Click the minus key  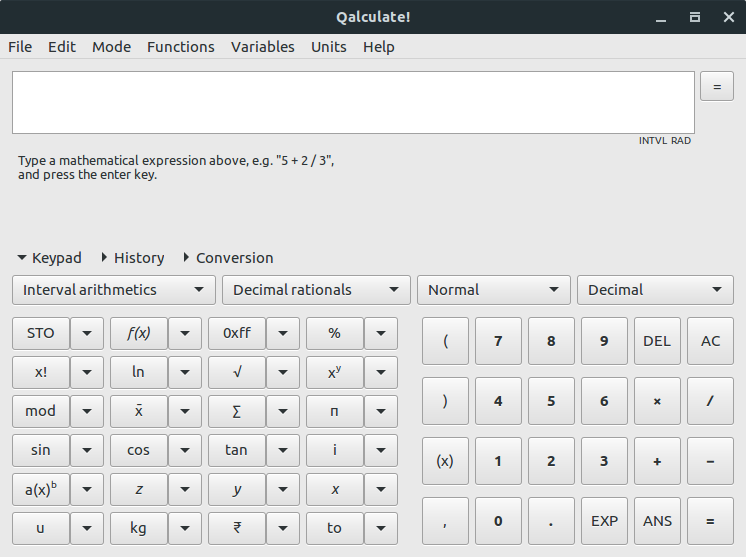710,461
